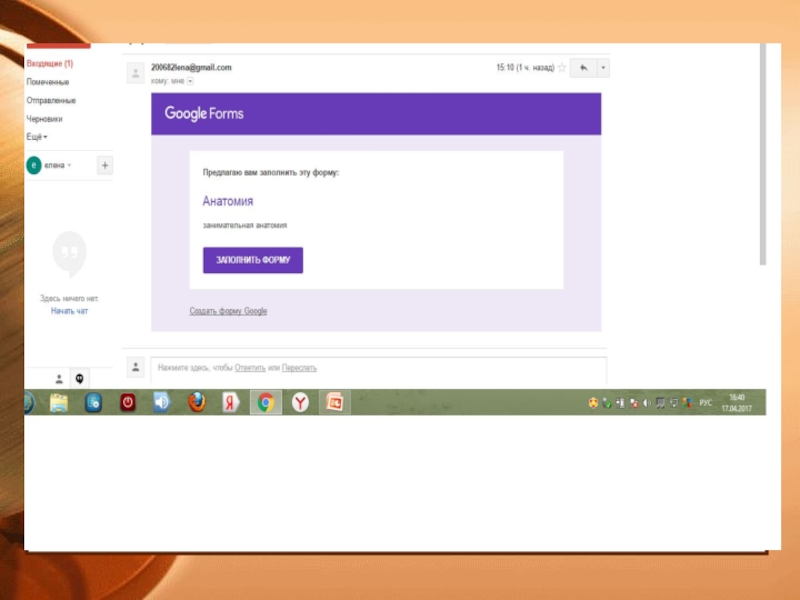Screen dimensions: 800x600
Task: Click the plus button to add contact
Action: point(105,165)
